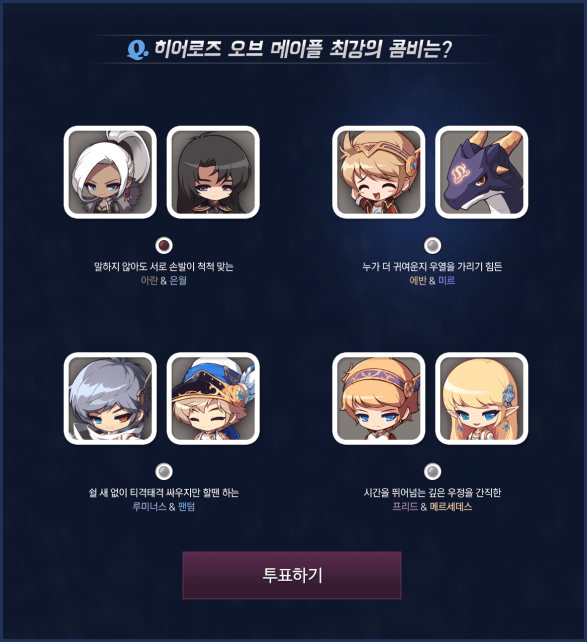Click the poll title 히어로즈 오브 메이플 최강의 콤비는
587x642 pixels.
coord(303,49)
